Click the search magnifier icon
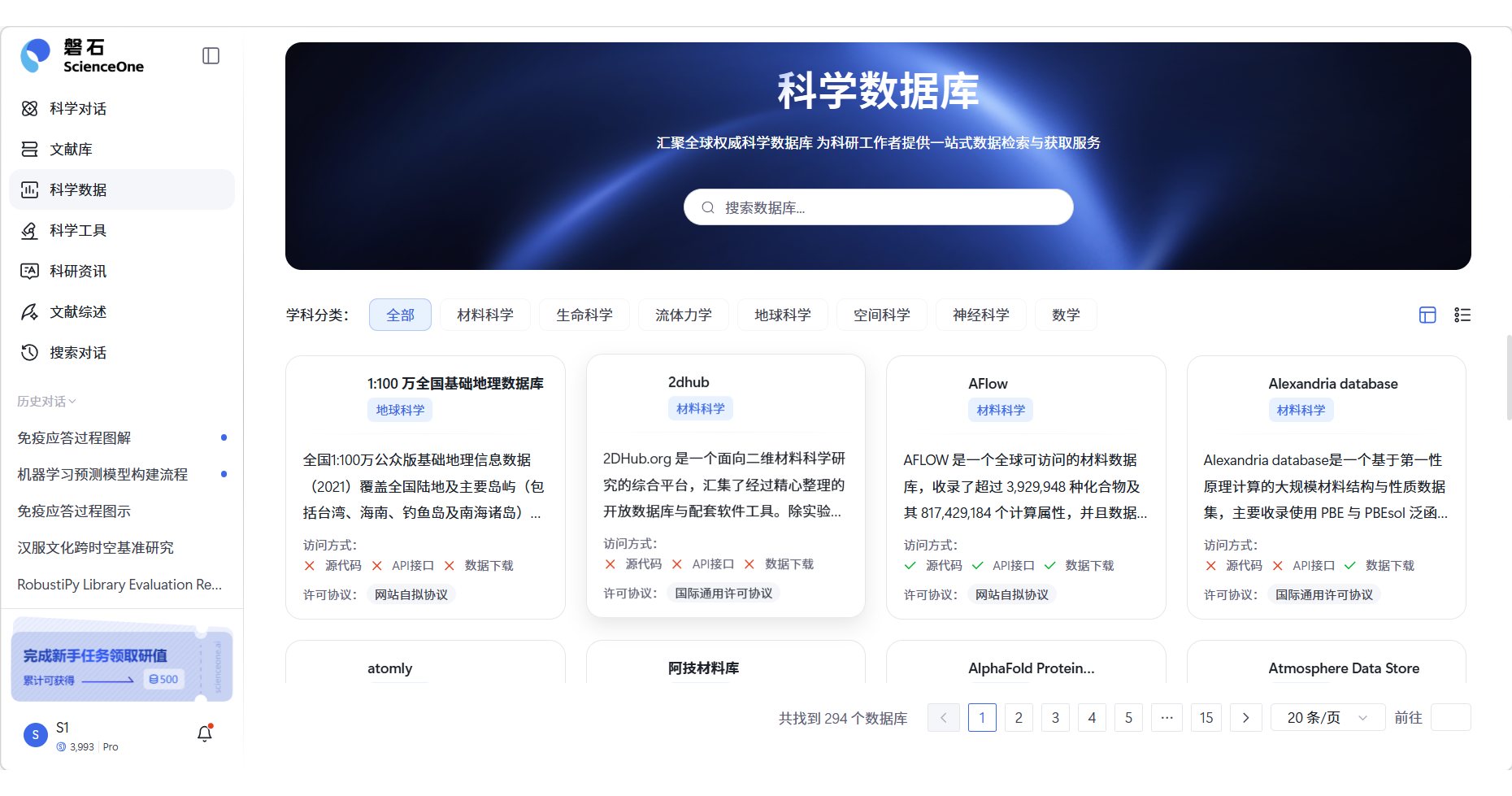This screenshot has height=796, width=1512. (x=708, y=207)
